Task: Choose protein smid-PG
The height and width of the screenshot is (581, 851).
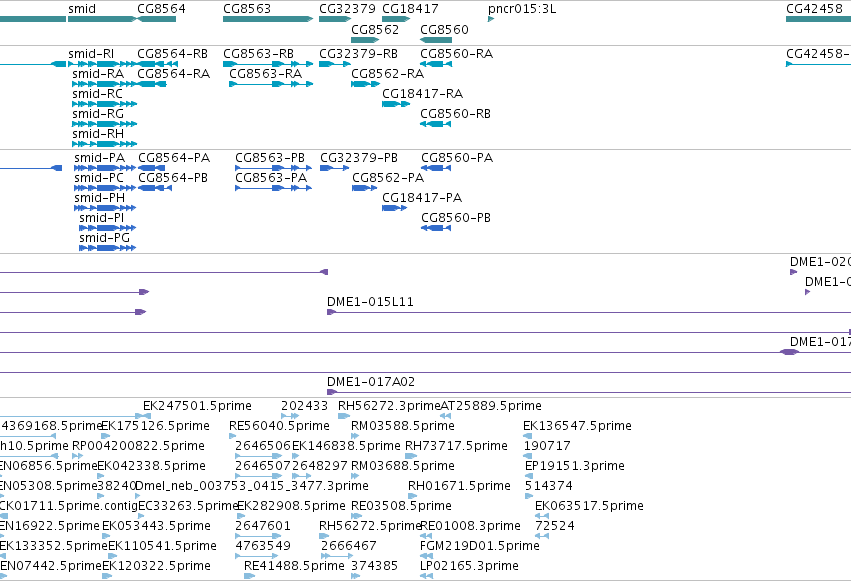Action: click(105, 238)
